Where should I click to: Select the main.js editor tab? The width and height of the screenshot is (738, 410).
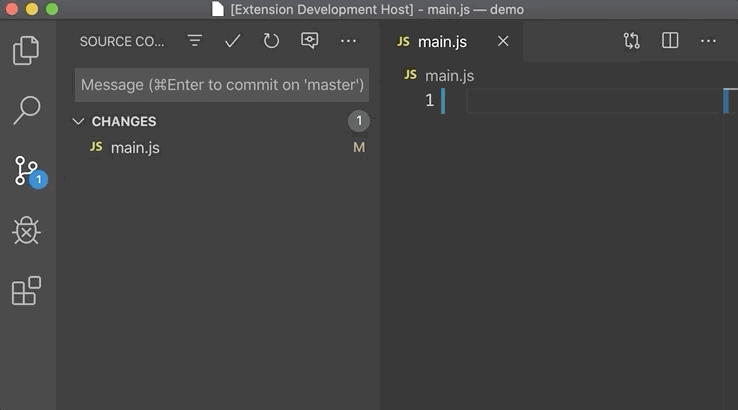[442, 41]
